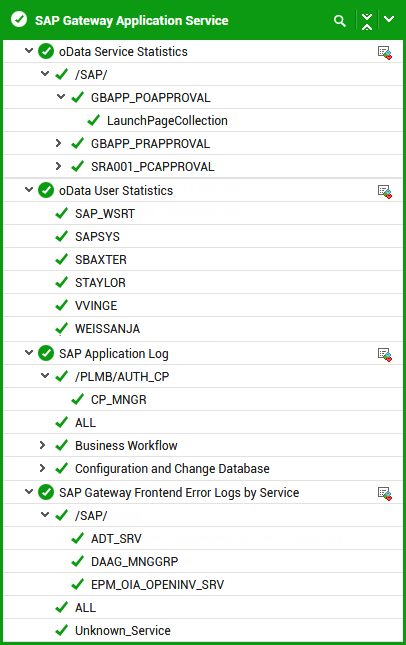
Task: Select the SBAXTER user entry
Action: coord(101,260)
